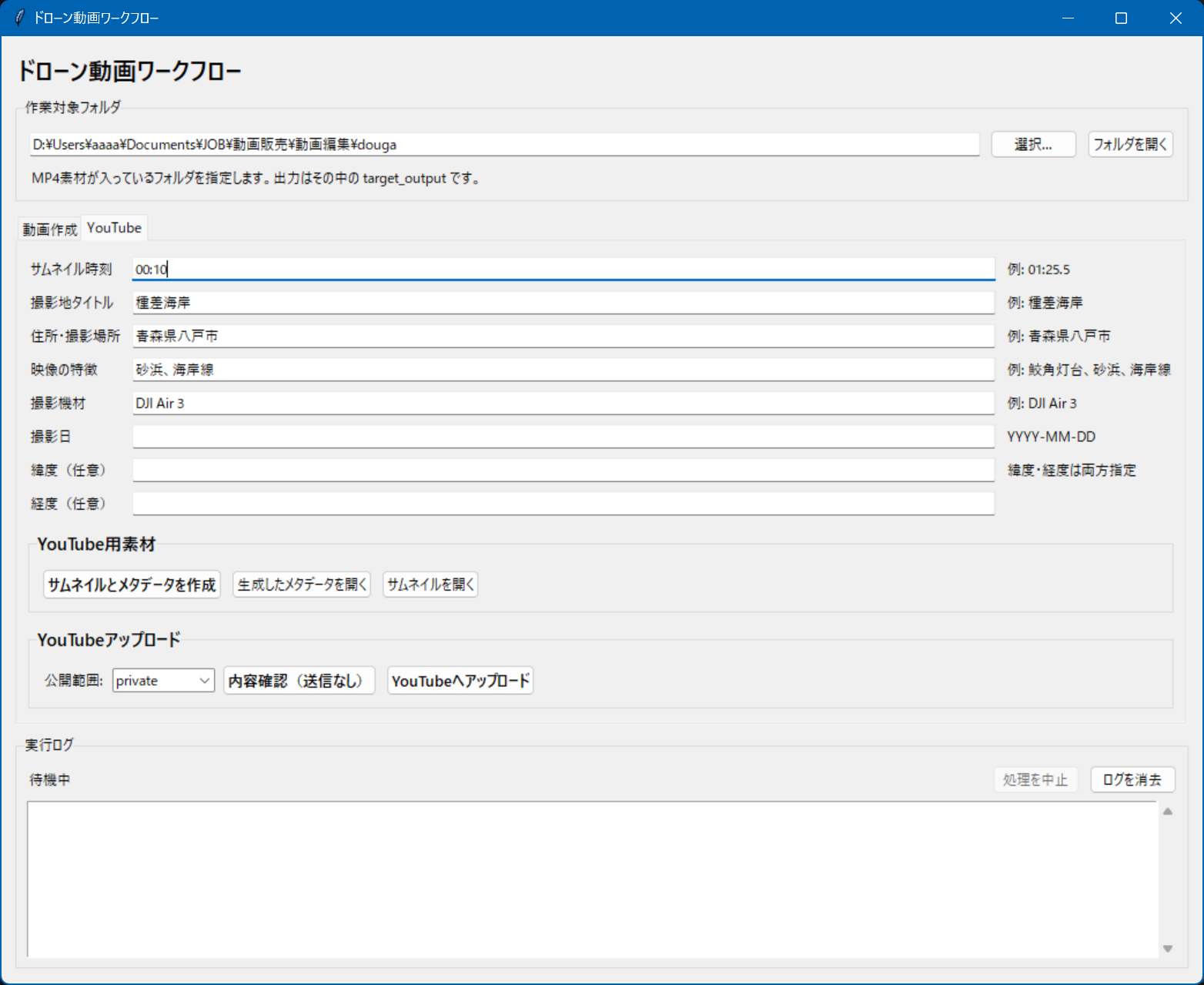Viewport: 1204px width, 985px height.
Task: Click the feather app icon in title bar
Action: (x=19, y=18)
